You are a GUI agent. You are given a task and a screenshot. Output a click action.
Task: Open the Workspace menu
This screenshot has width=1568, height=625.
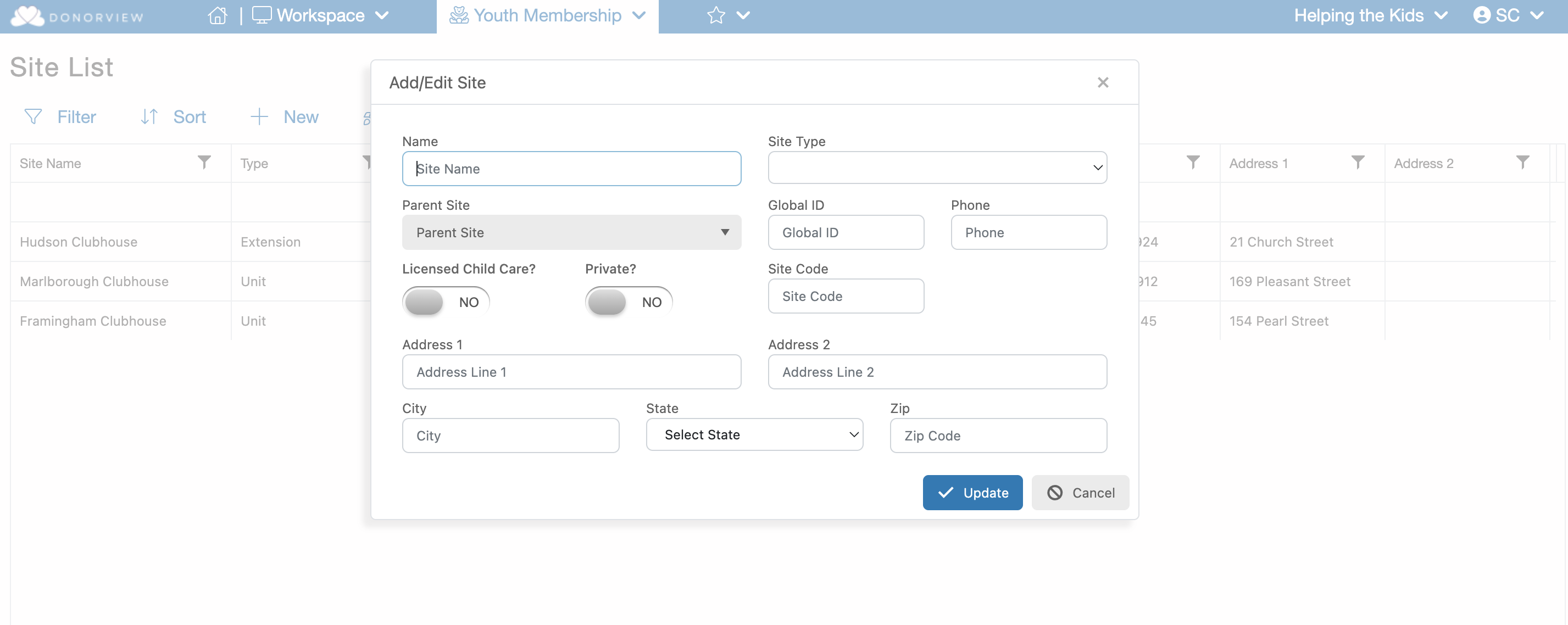pyautogui.click(x=320, y=16)
